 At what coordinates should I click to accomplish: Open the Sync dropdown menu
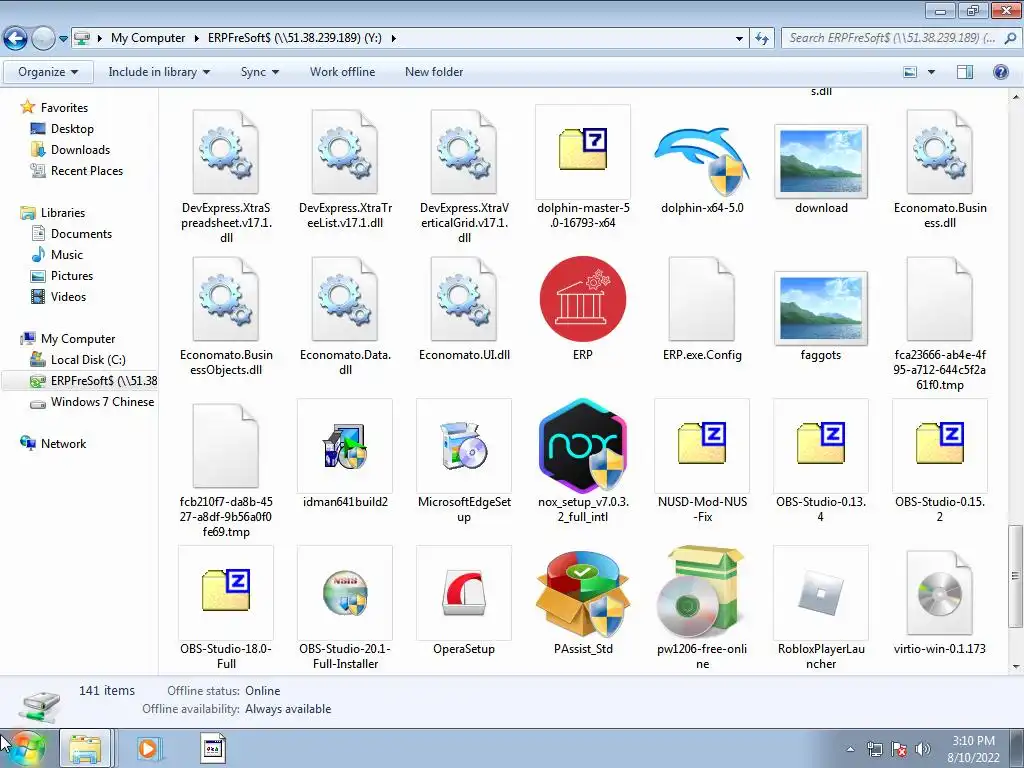[259, 72]
